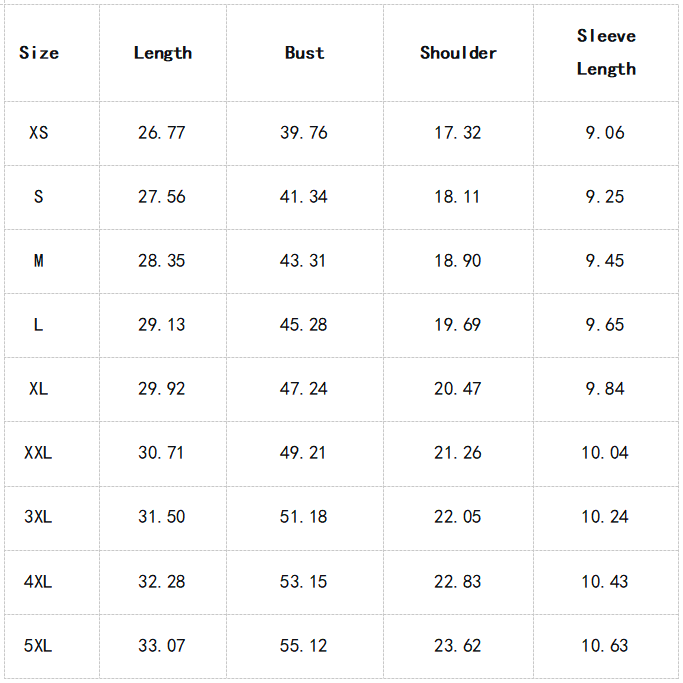Click the Size column header
This screenshot has width=683, height=683.
pos(39,53)
